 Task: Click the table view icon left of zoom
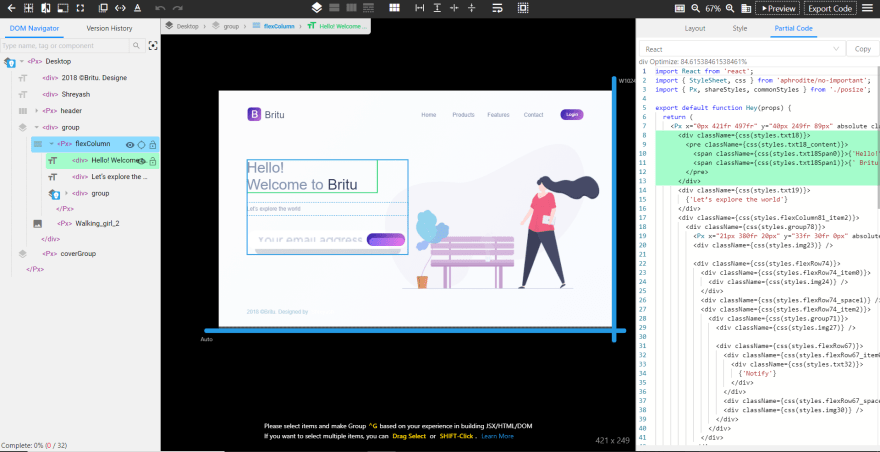[x=680, y=8]
